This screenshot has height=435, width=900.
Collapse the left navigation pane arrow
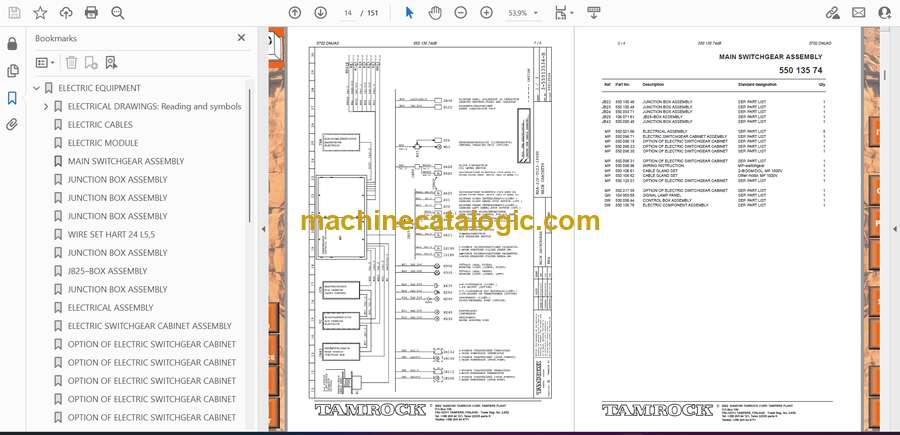(x=263, y=229)
